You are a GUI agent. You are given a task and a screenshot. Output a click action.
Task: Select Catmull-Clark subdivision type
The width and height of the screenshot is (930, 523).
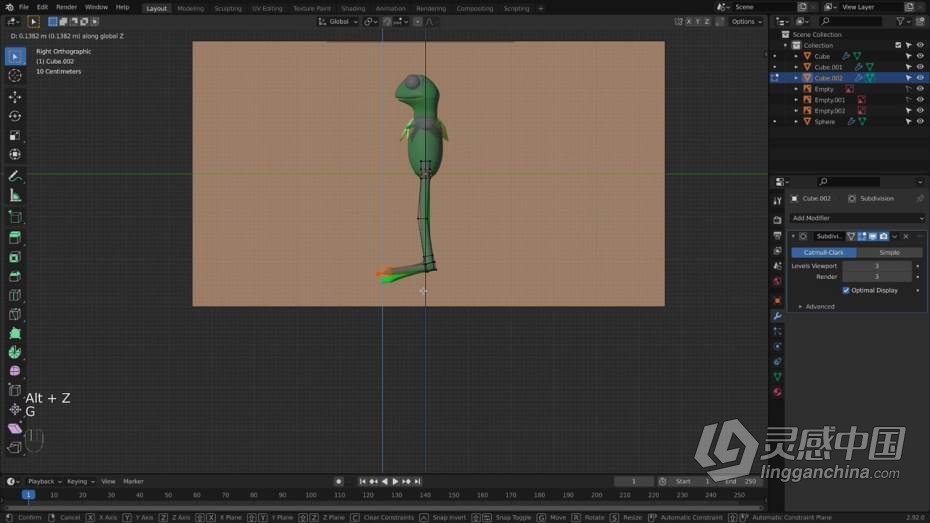(x=823, y=253)
